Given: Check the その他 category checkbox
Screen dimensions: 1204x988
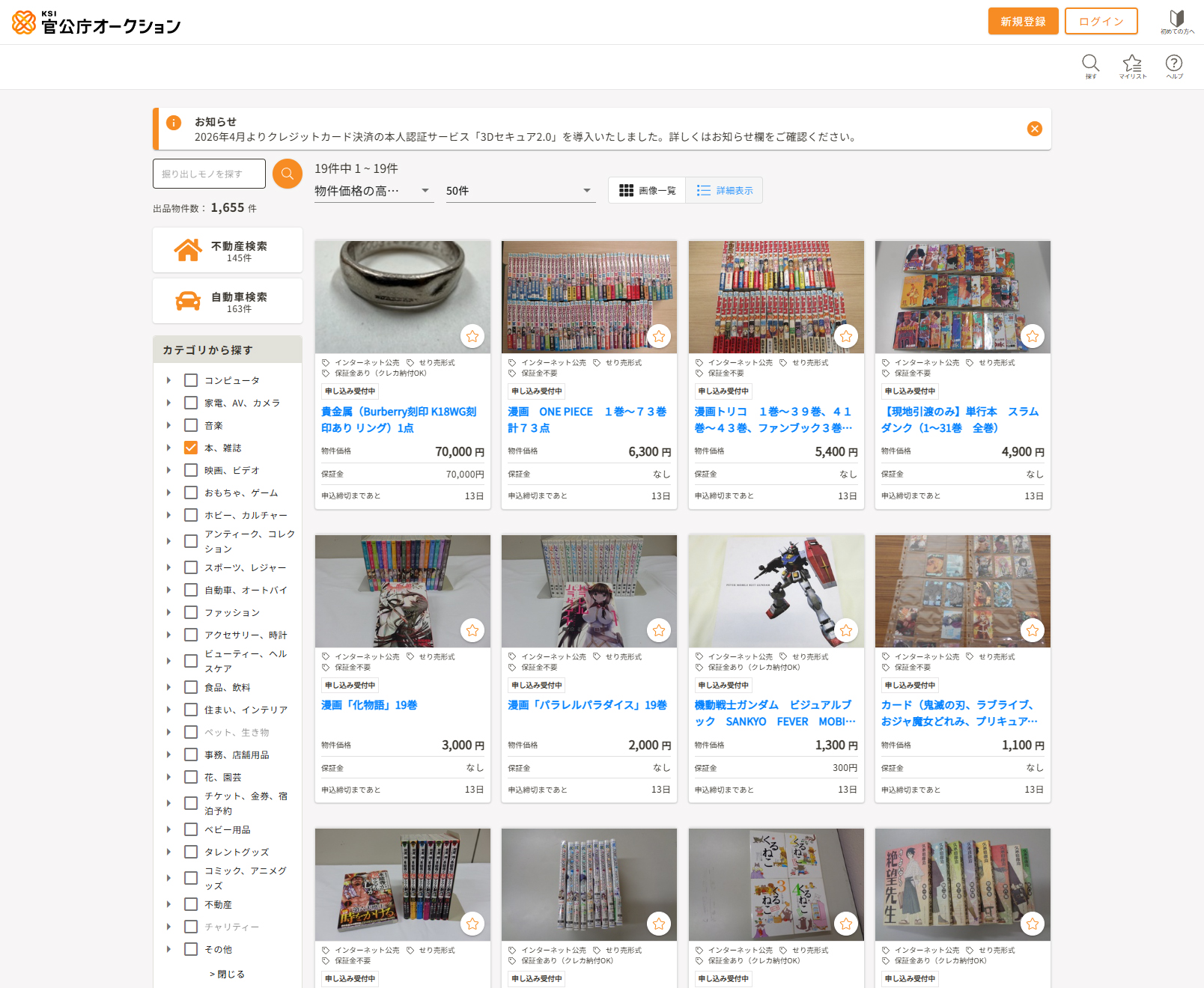Looking at the screenshot, I should (191, 949).
